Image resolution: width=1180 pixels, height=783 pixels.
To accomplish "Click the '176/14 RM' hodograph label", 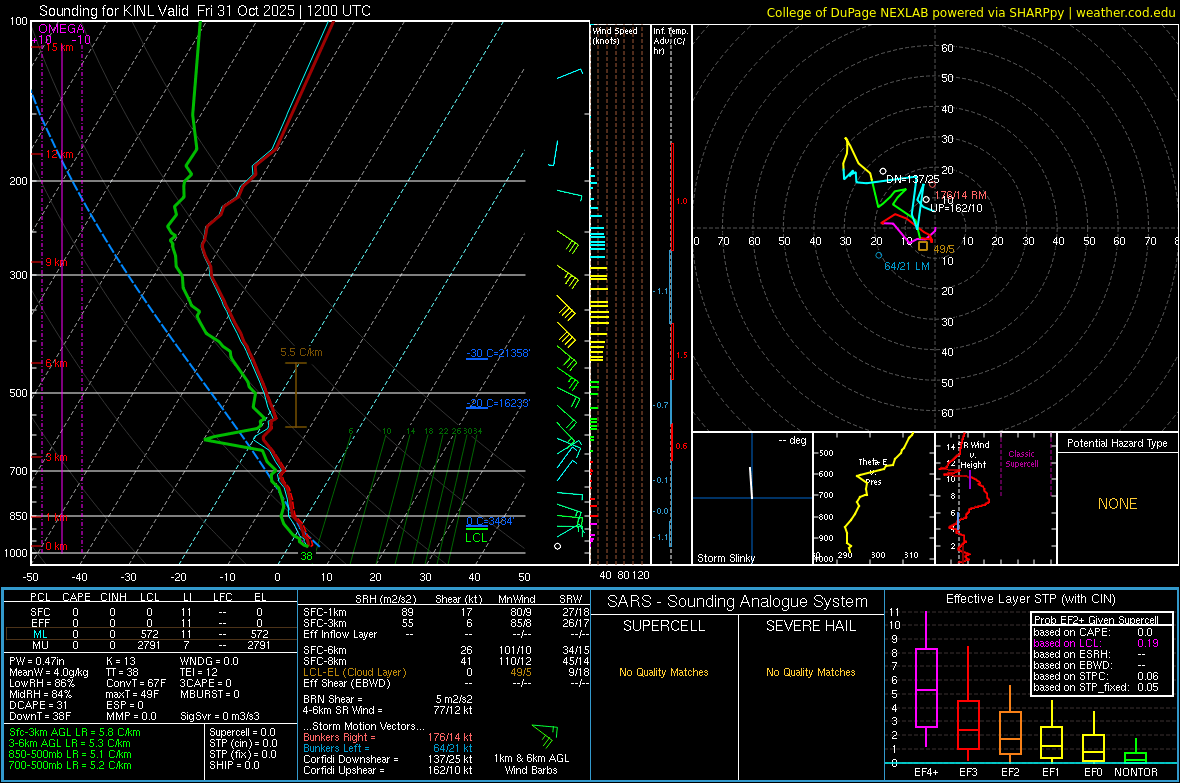I will click(x=961, y=195).
